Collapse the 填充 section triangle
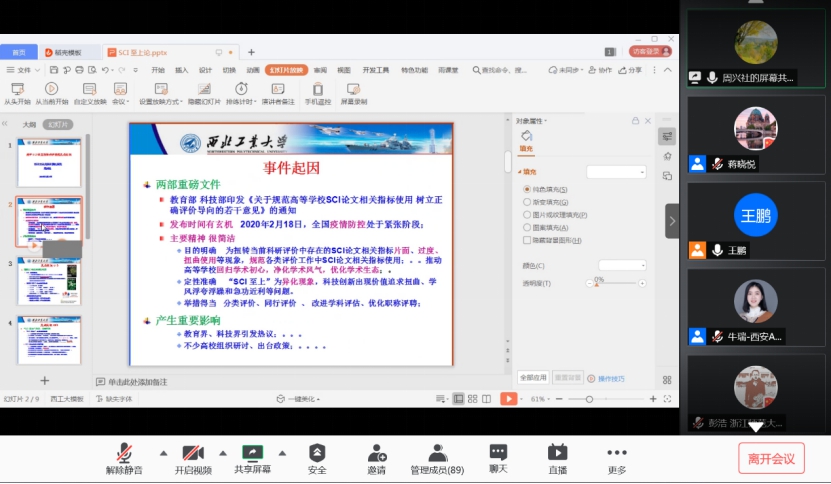This screenshot has height=484, width=831. [x=519, y=172]
